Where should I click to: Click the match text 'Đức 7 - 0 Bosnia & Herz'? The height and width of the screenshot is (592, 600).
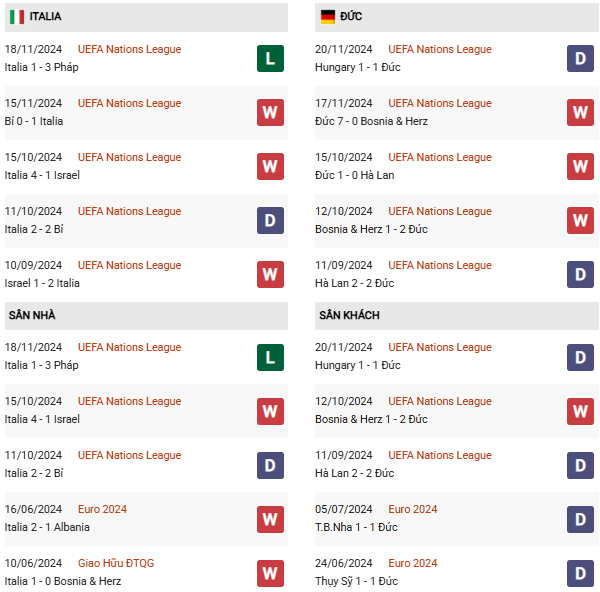click(x=371, y=121)
